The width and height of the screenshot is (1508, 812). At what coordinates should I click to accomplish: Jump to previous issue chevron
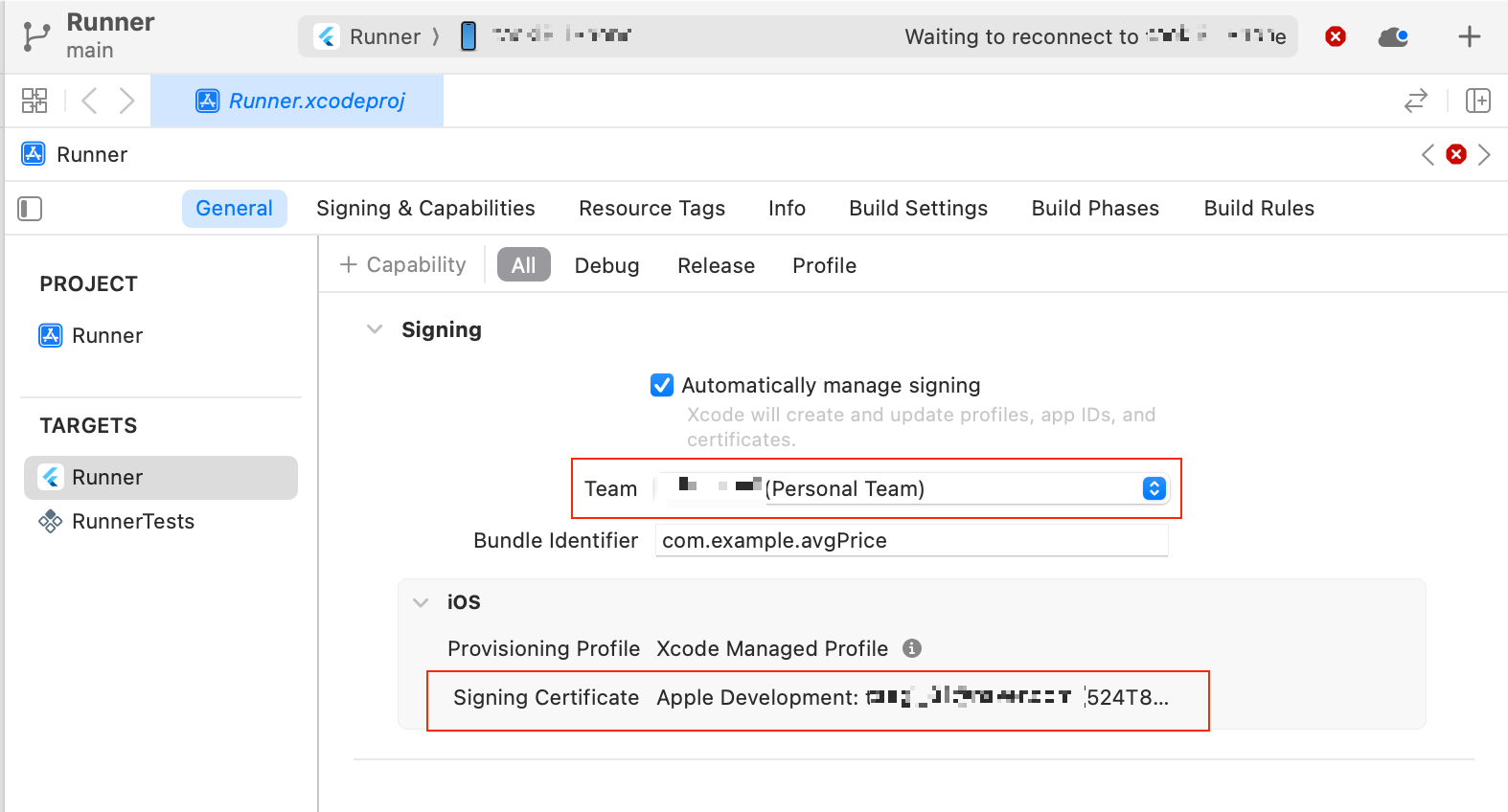pyautogui.click(x=1428, y=154)
